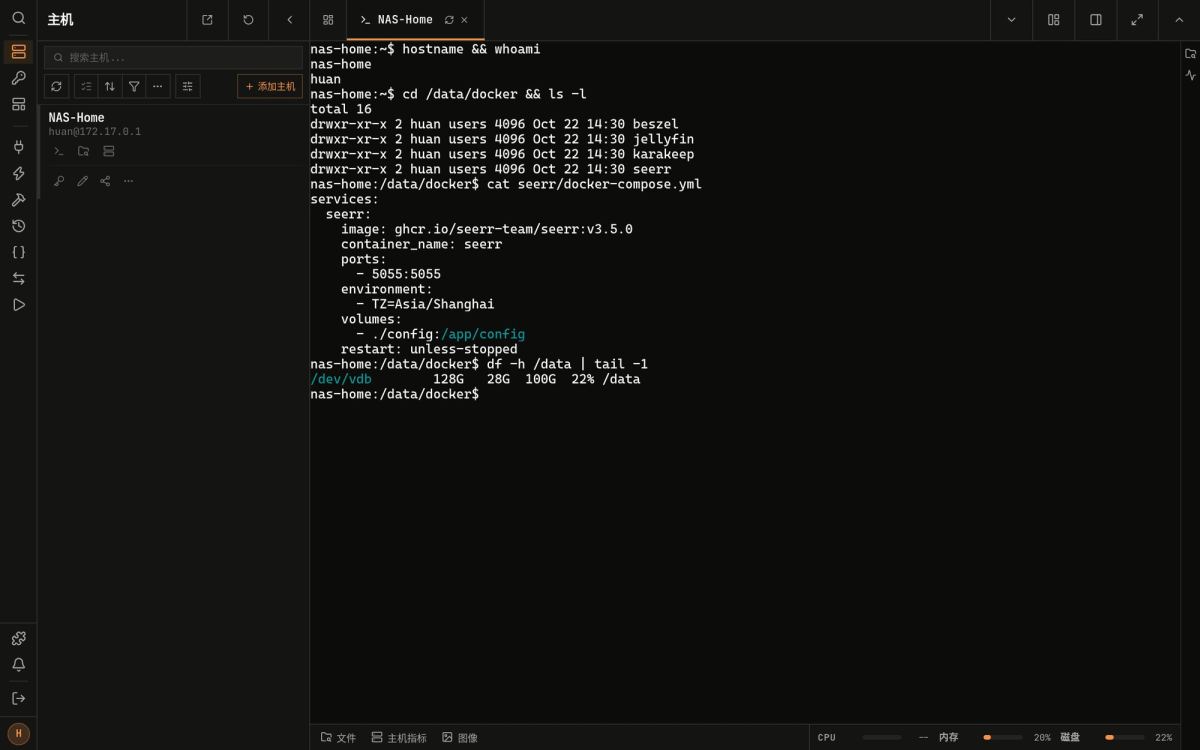The image size is (1200, 750).
Task: Edit NAS-Home host with pencil icon
Action: [x=82, y=181]
